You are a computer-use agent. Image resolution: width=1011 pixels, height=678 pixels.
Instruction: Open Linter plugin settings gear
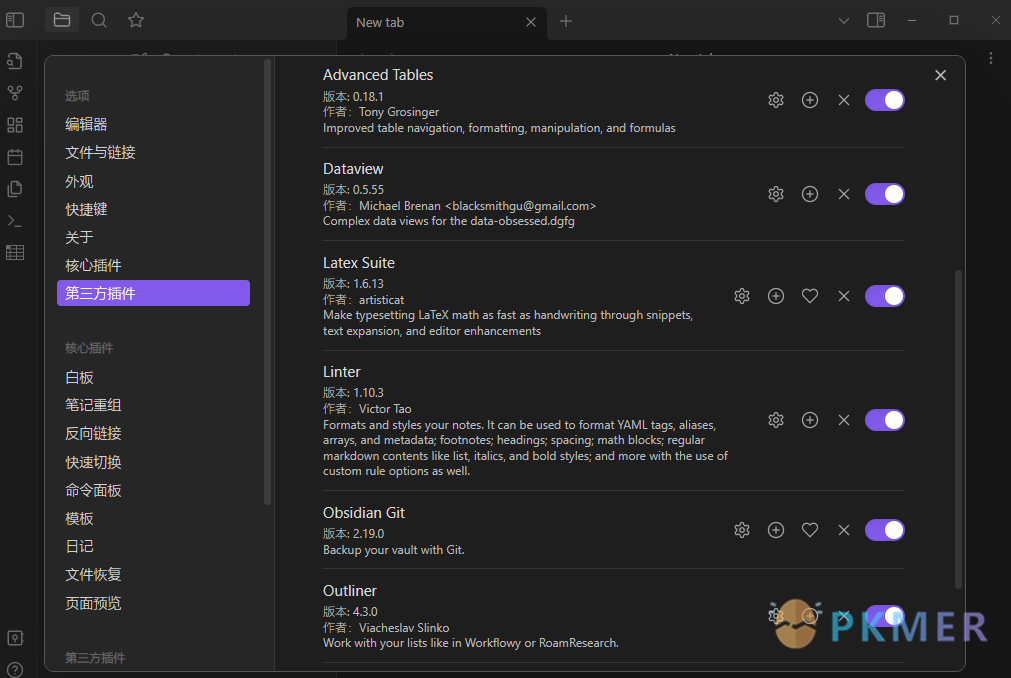pyautogui.click(x=776, y=420)
